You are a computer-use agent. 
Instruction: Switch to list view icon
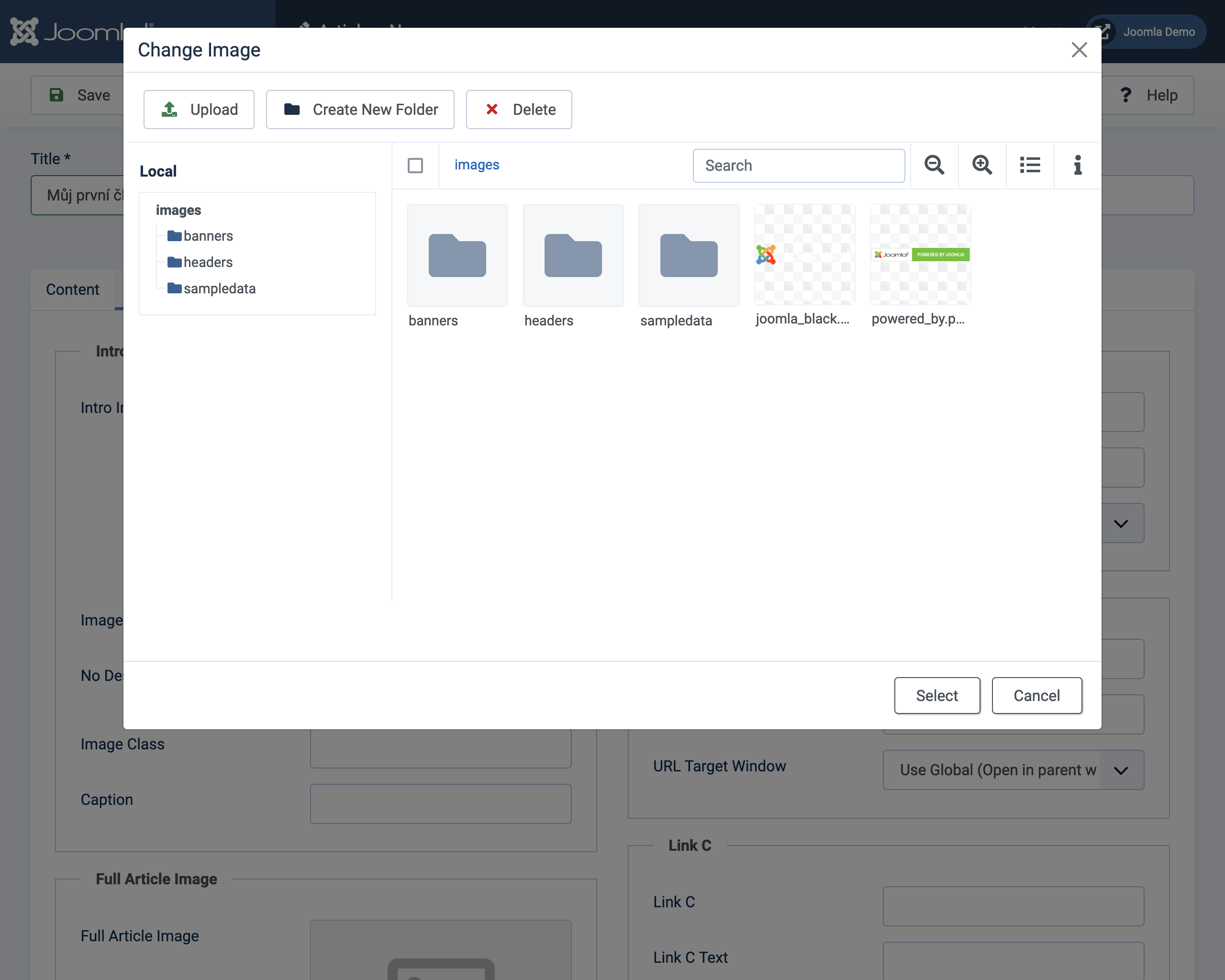coord(1030,165)
